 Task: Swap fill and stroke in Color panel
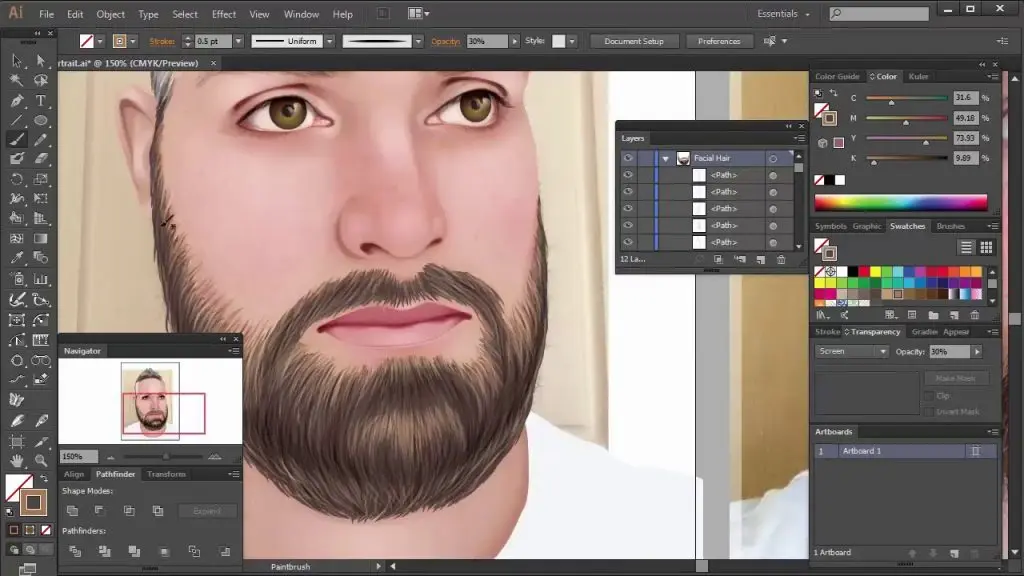point(832,94)
